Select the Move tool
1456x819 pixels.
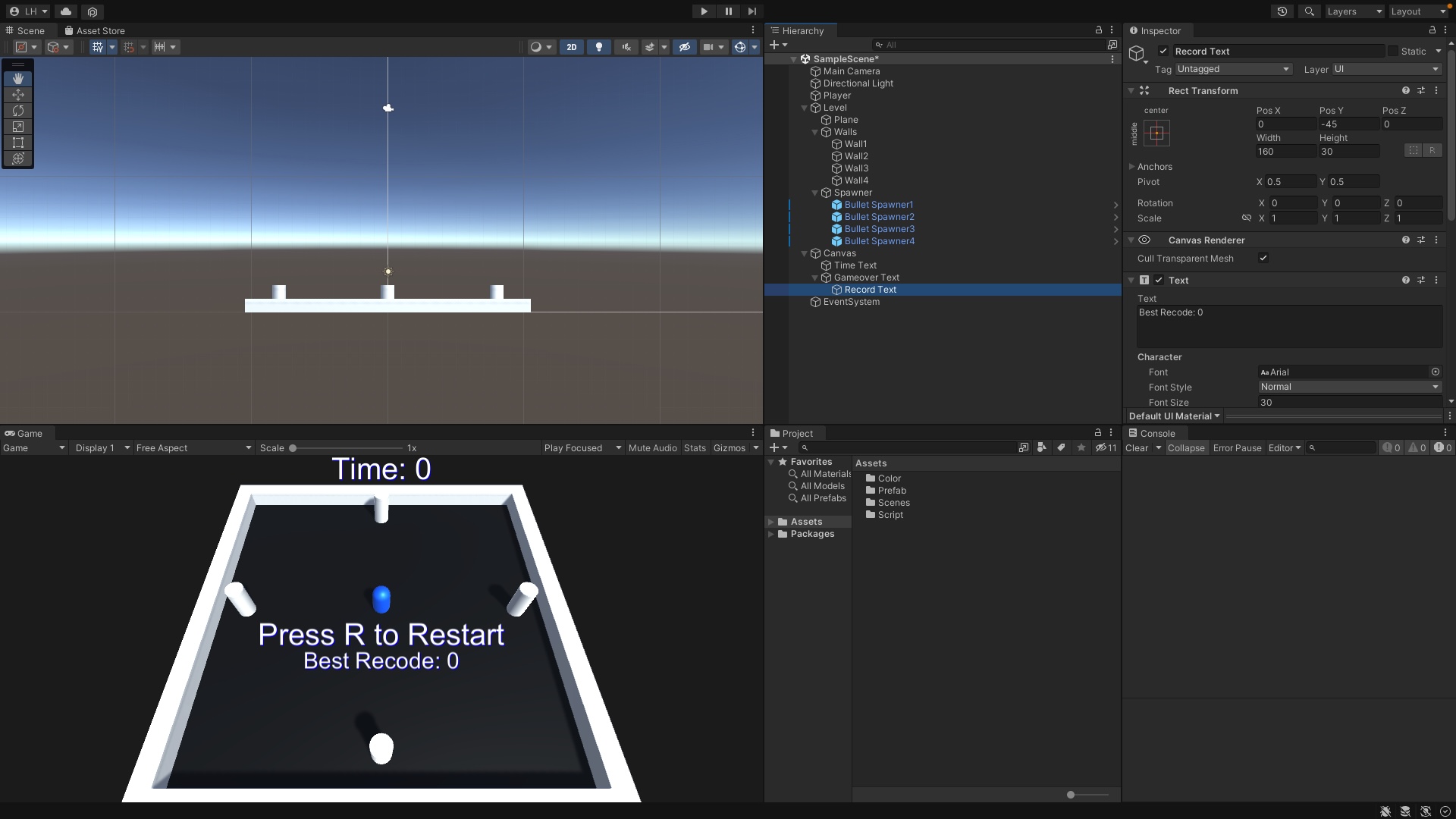[x=18, y=95]
